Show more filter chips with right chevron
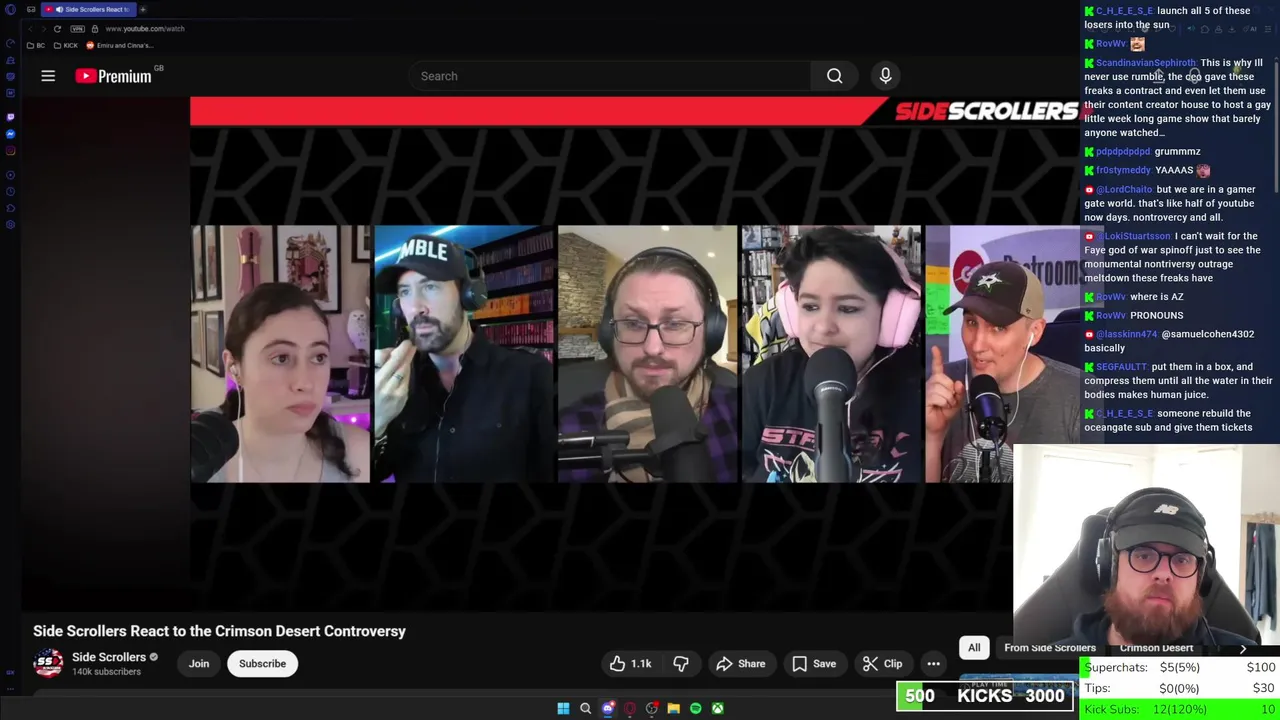Screen dimensions: 1280x720 click(1243, 648)
